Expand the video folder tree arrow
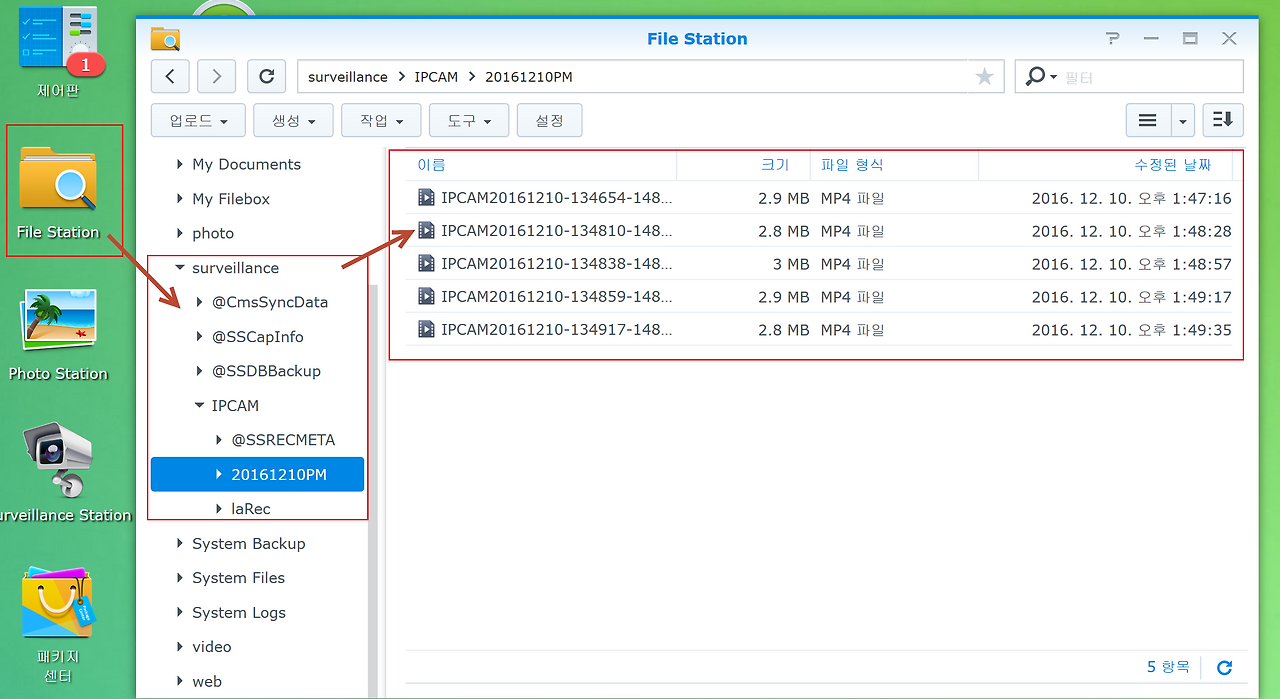The image size is (1280, 699). 180,647
